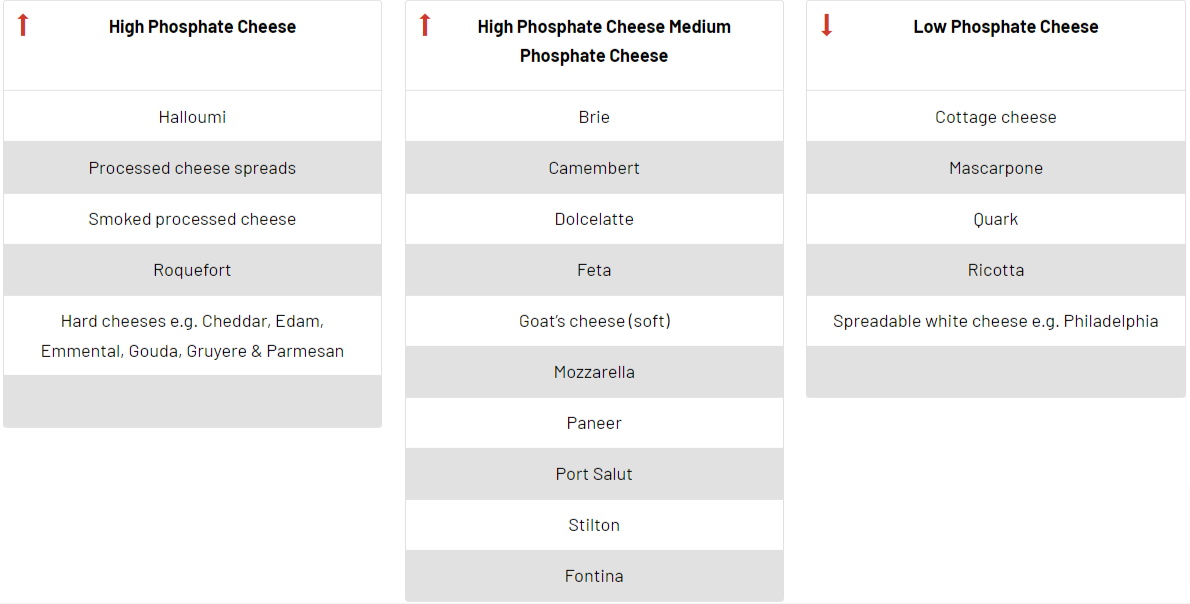Click the Port Salut entry

tap(594, 473)
